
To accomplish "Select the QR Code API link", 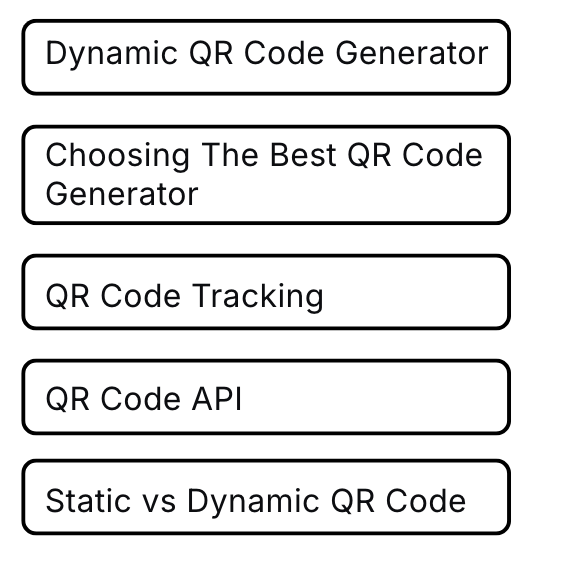I will pyautogui.click(x=266, y=397).
